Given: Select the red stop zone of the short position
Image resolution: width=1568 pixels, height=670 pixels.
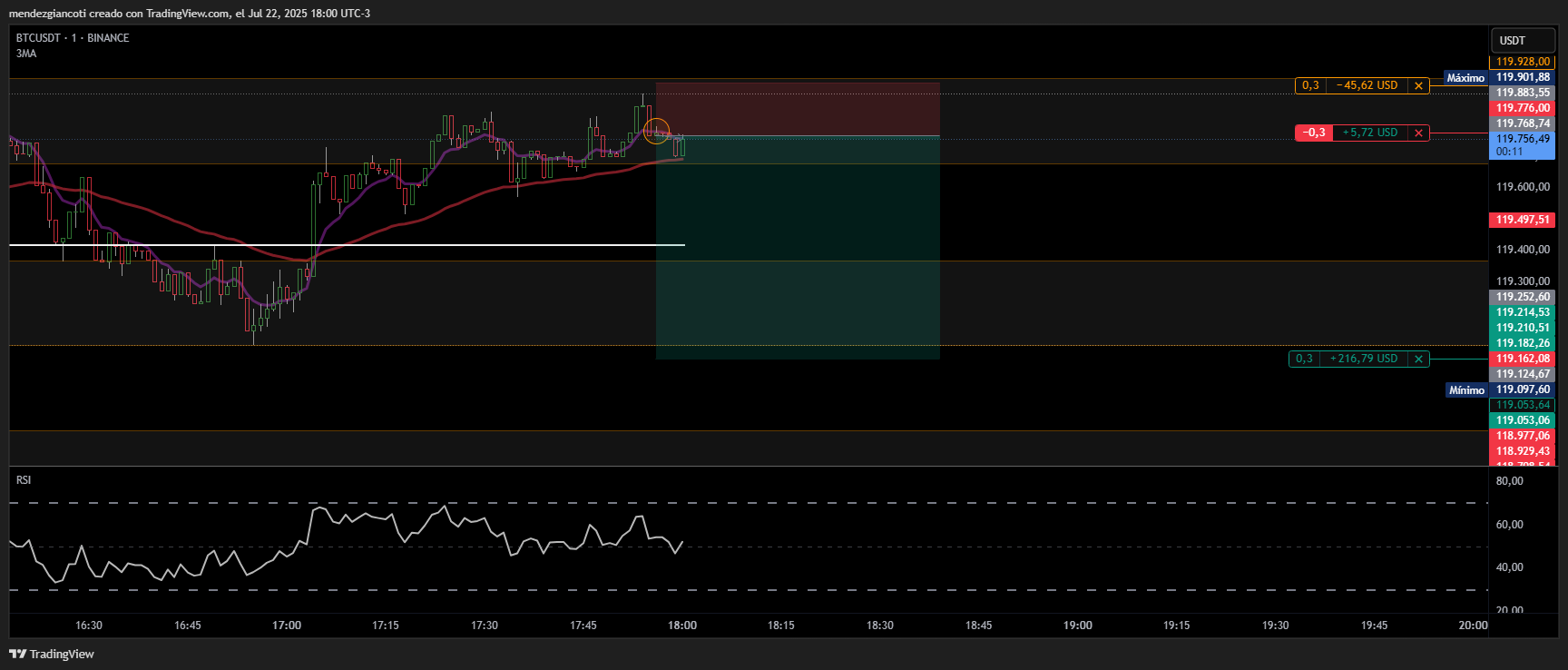Looking at the screenshot, I should point(797,109).
